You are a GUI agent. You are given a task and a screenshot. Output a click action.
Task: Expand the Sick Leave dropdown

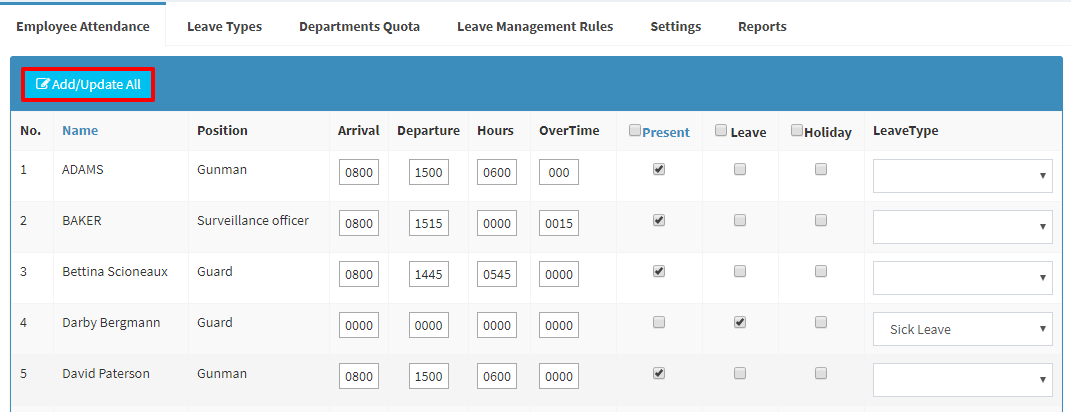(x=962, y=329)
